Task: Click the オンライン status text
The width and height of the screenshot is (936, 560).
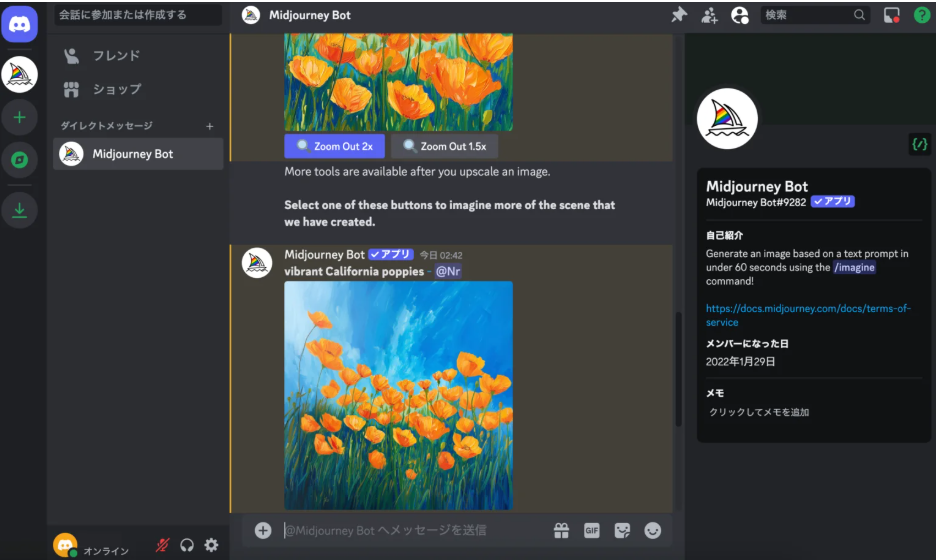Action: (106, 550)
